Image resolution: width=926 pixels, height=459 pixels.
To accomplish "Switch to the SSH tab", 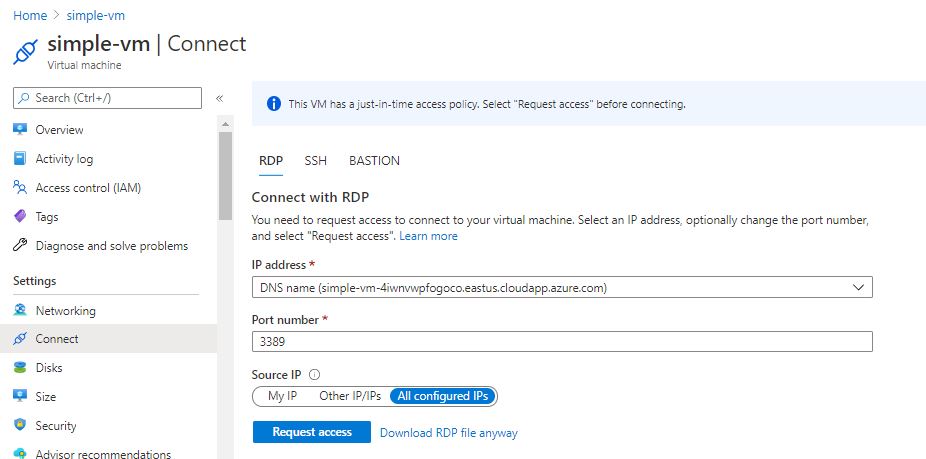I will 315,161.
